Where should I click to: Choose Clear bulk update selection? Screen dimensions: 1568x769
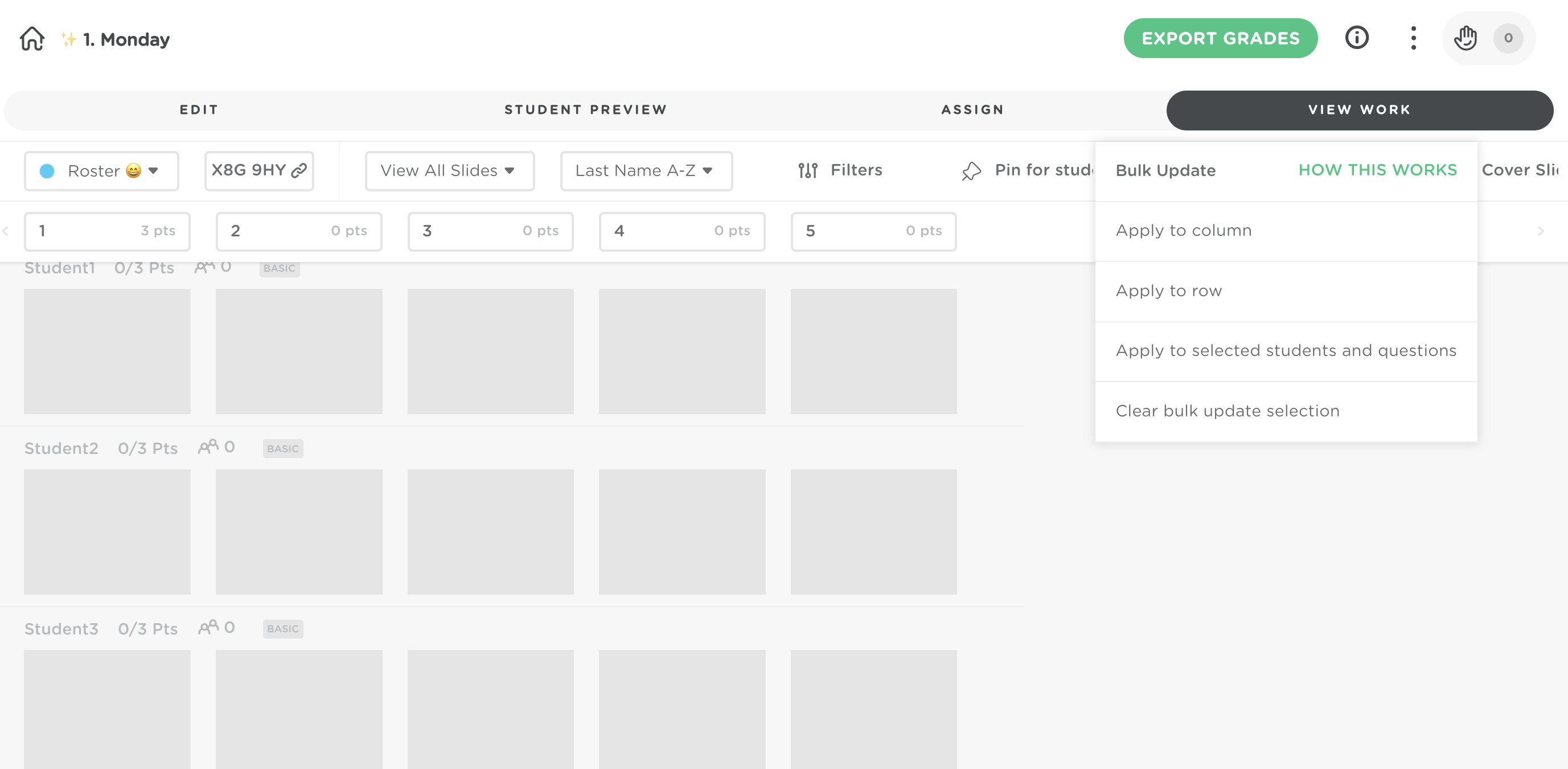(x=1227, y=411)
